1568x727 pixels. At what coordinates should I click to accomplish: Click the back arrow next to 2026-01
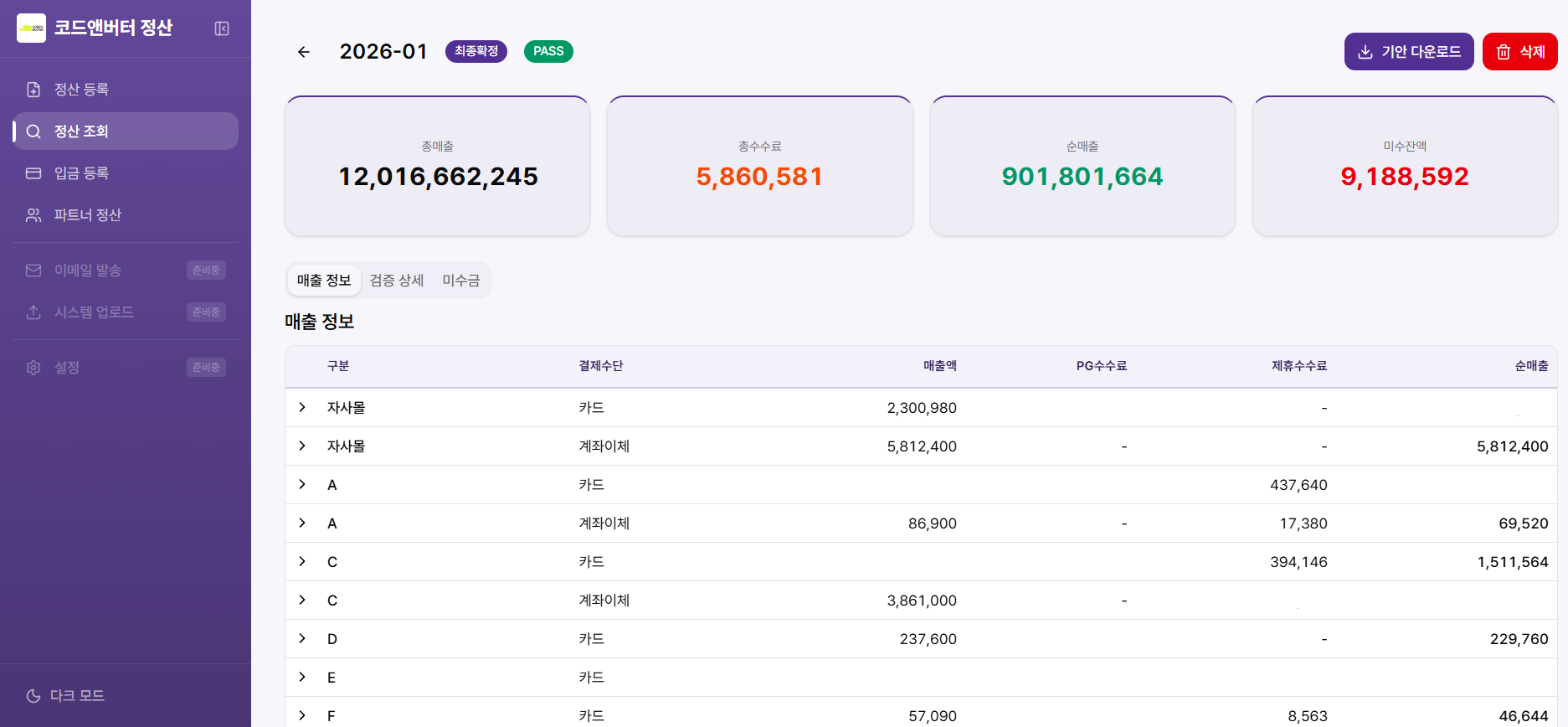point(304,52)
